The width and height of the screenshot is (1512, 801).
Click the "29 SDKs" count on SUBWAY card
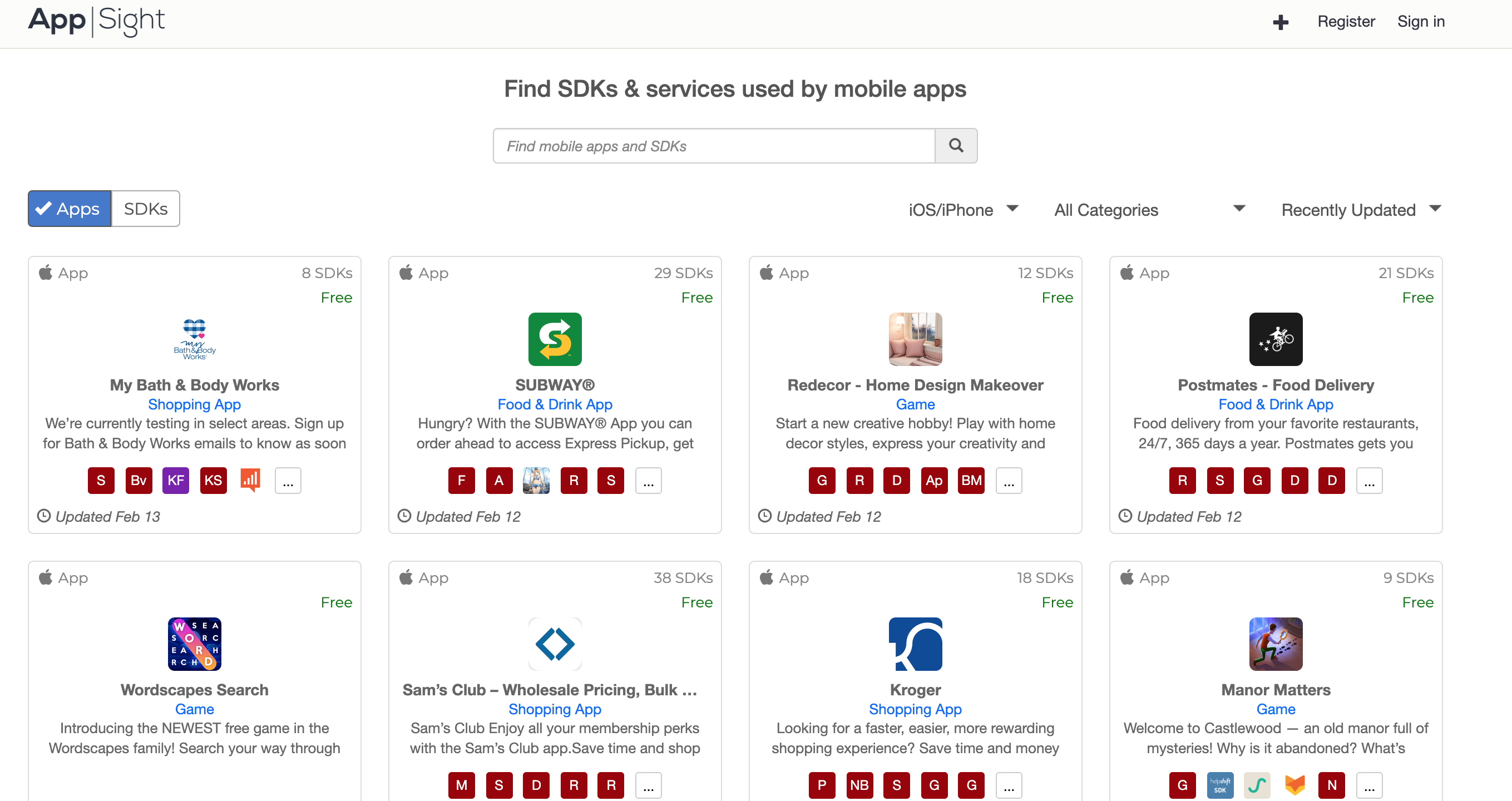(x=683, y=273)
